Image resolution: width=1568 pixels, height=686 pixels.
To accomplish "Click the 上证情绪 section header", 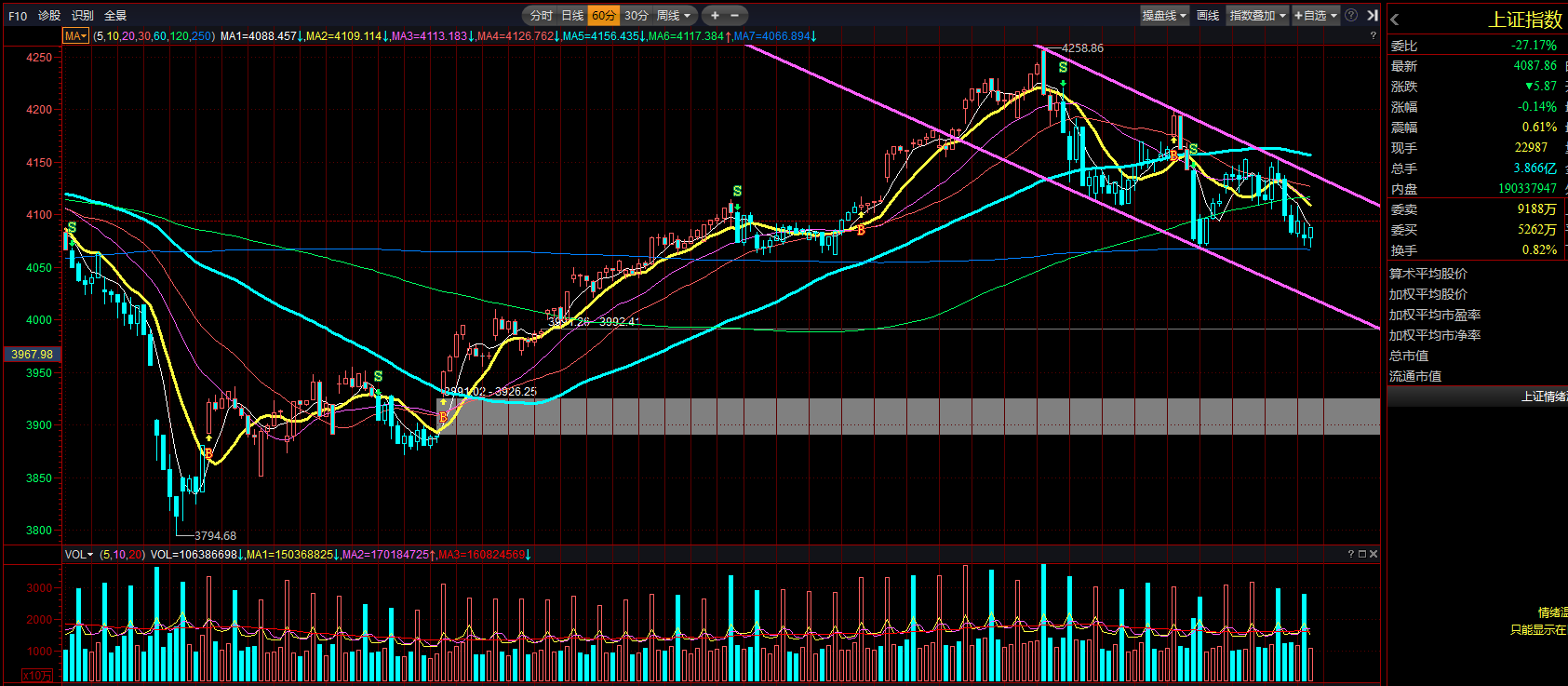I will (1544, 397).
